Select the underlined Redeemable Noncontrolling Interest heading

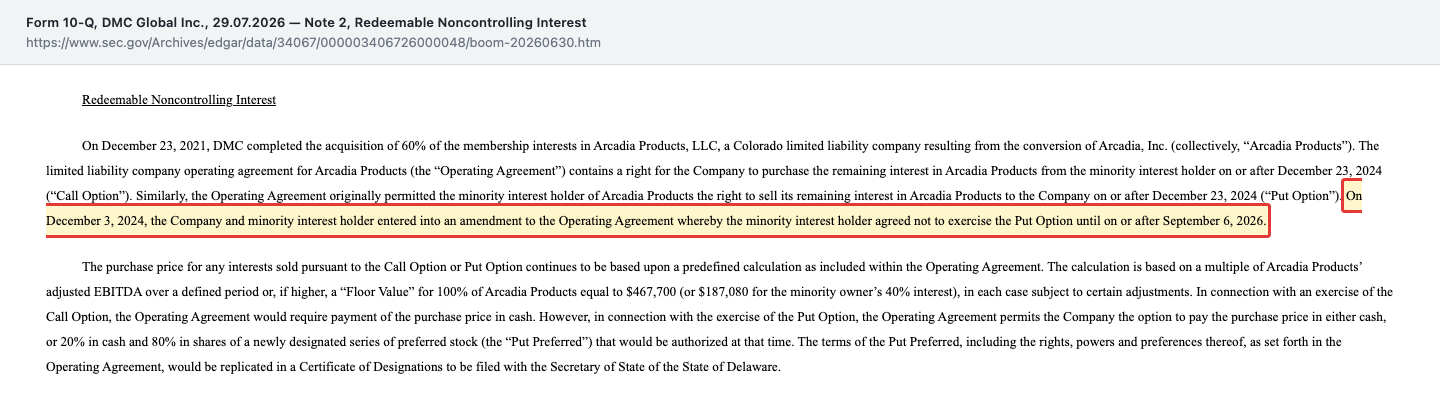click(x=179, y=100)
